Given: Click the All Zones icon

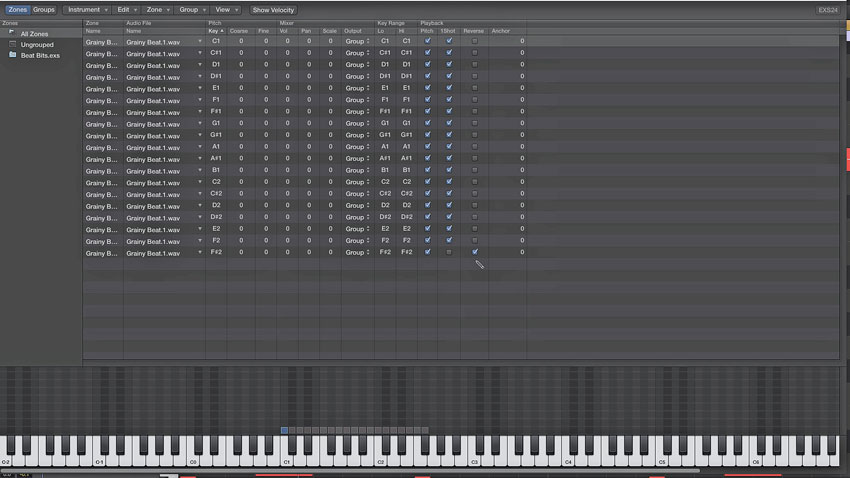Looking at the screenshot, I should coord(11,33).
